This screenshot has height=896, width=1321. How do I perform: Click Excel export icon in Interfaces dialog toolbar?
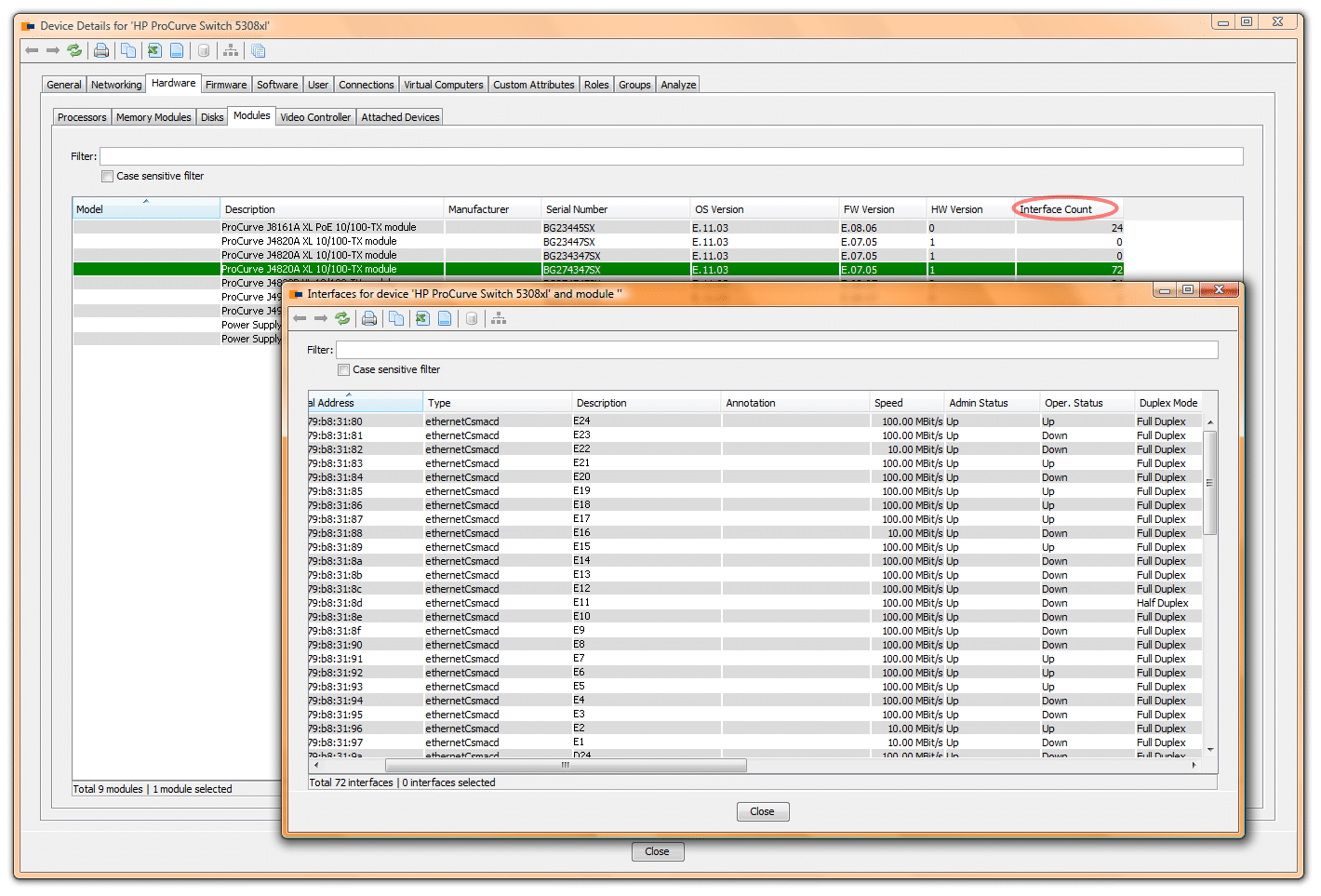pos(422,318)
